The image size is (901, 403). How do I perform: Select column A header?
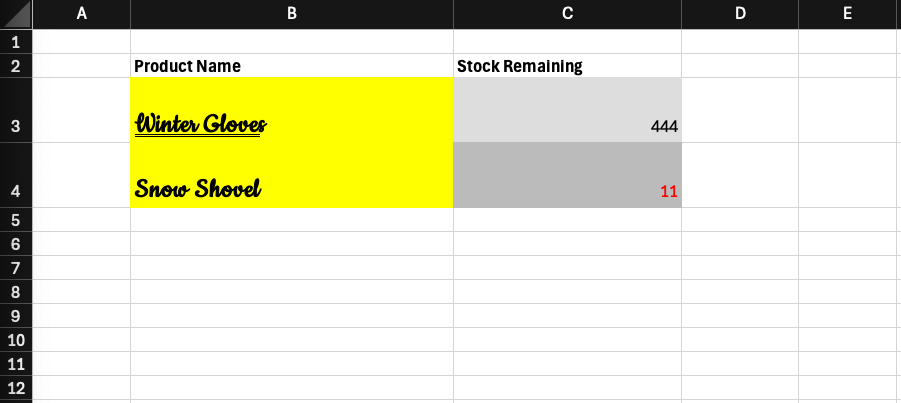pos(82,14)
